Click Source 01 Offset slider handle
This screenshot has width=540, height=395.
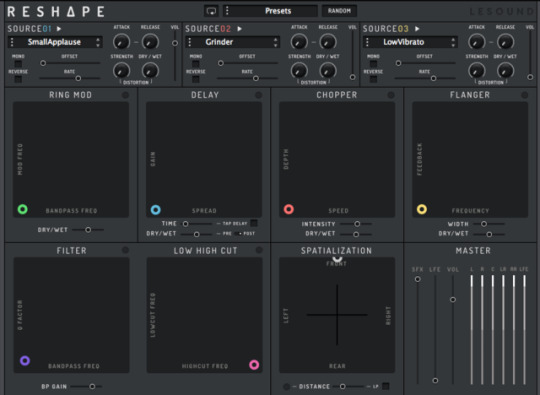(x=43, y=63)
